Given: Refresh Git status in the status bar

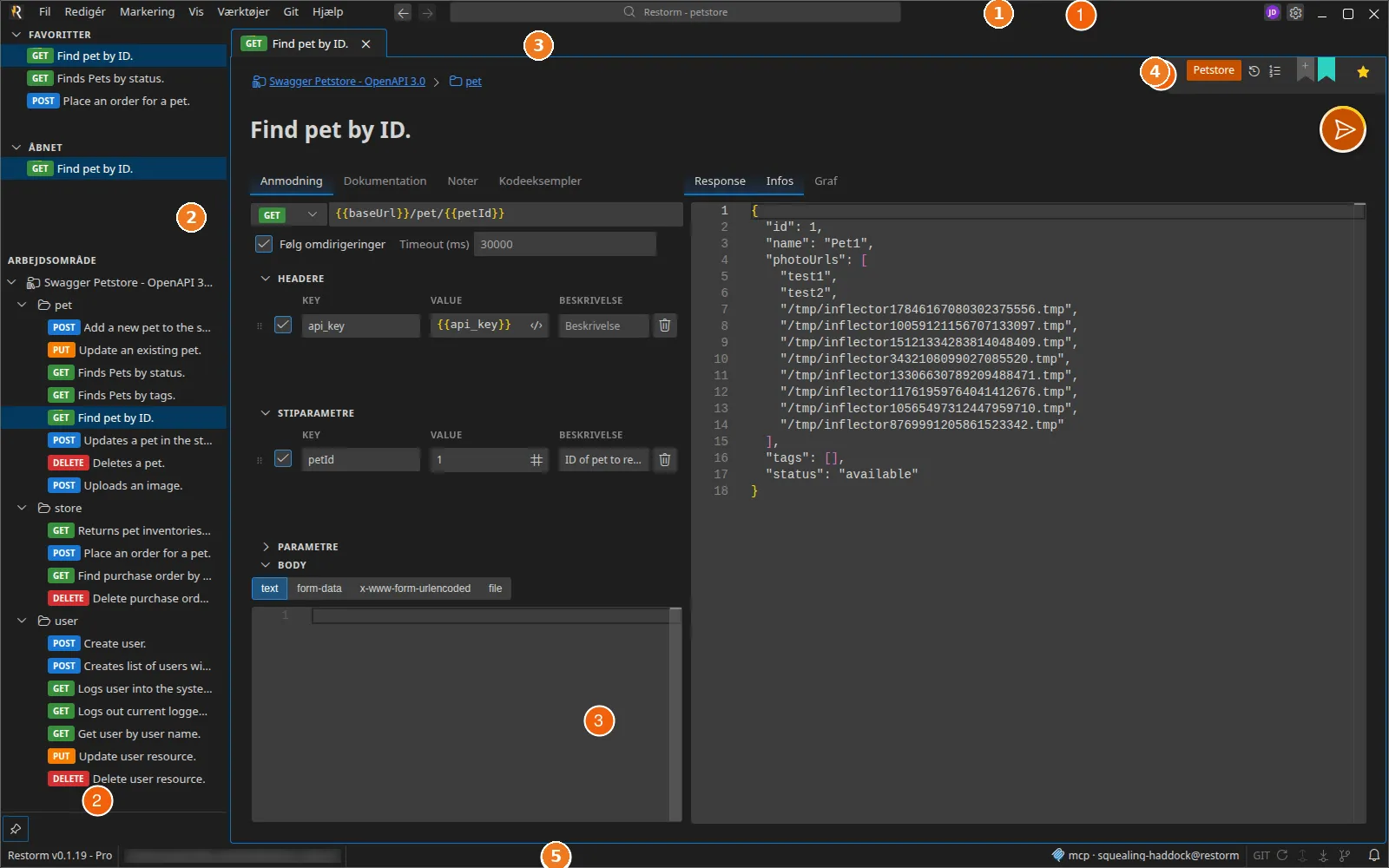Looking at the screenshot, I should coord(1282,855).
